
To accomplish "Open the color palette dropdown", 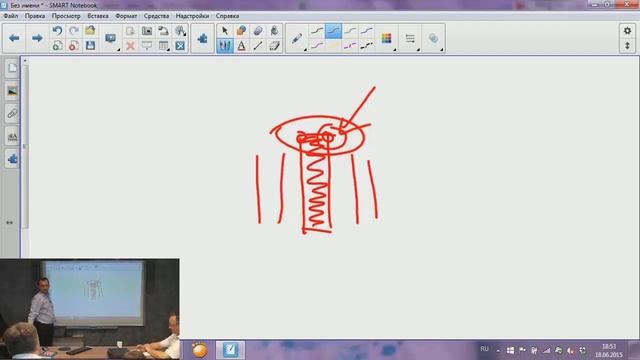I will (387, 38).
